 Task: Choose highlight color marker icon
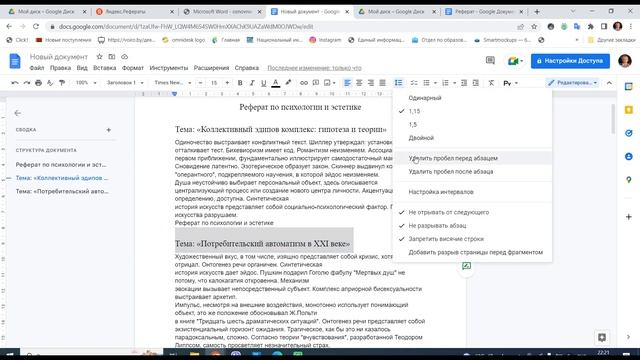[x=288, y=83]
